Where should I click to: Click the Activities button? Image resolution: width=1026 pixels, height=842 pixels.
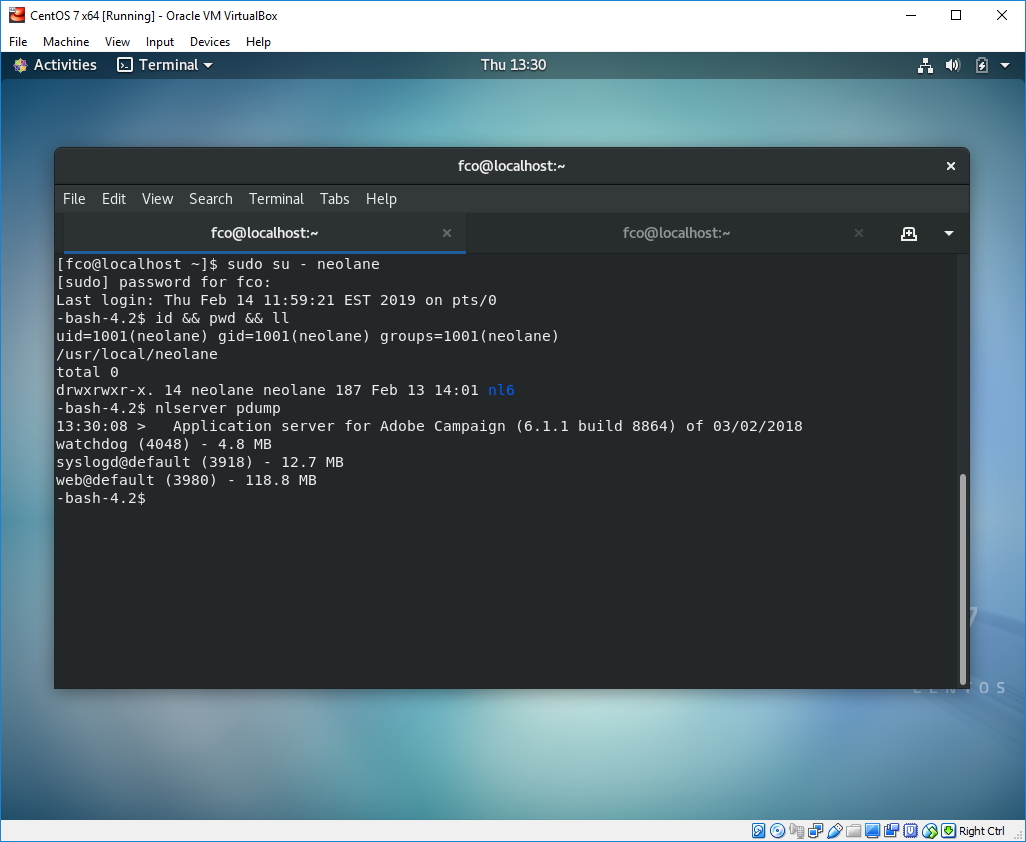[x=55, y=65]
